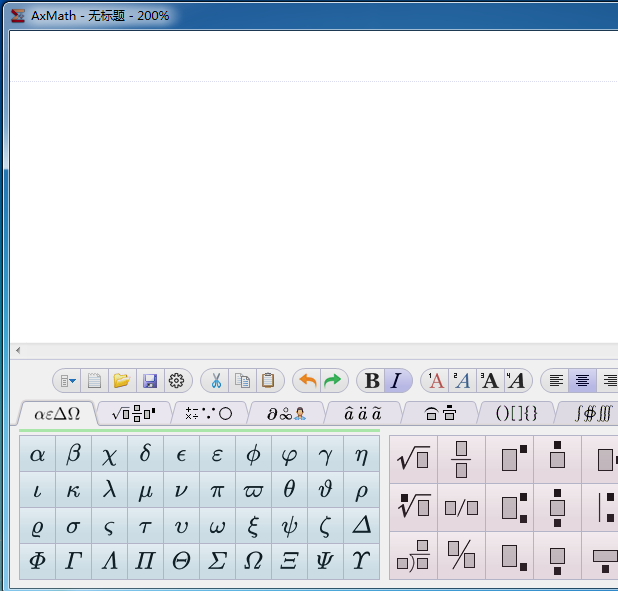Select font style 3 bold A

pos(490,381)
